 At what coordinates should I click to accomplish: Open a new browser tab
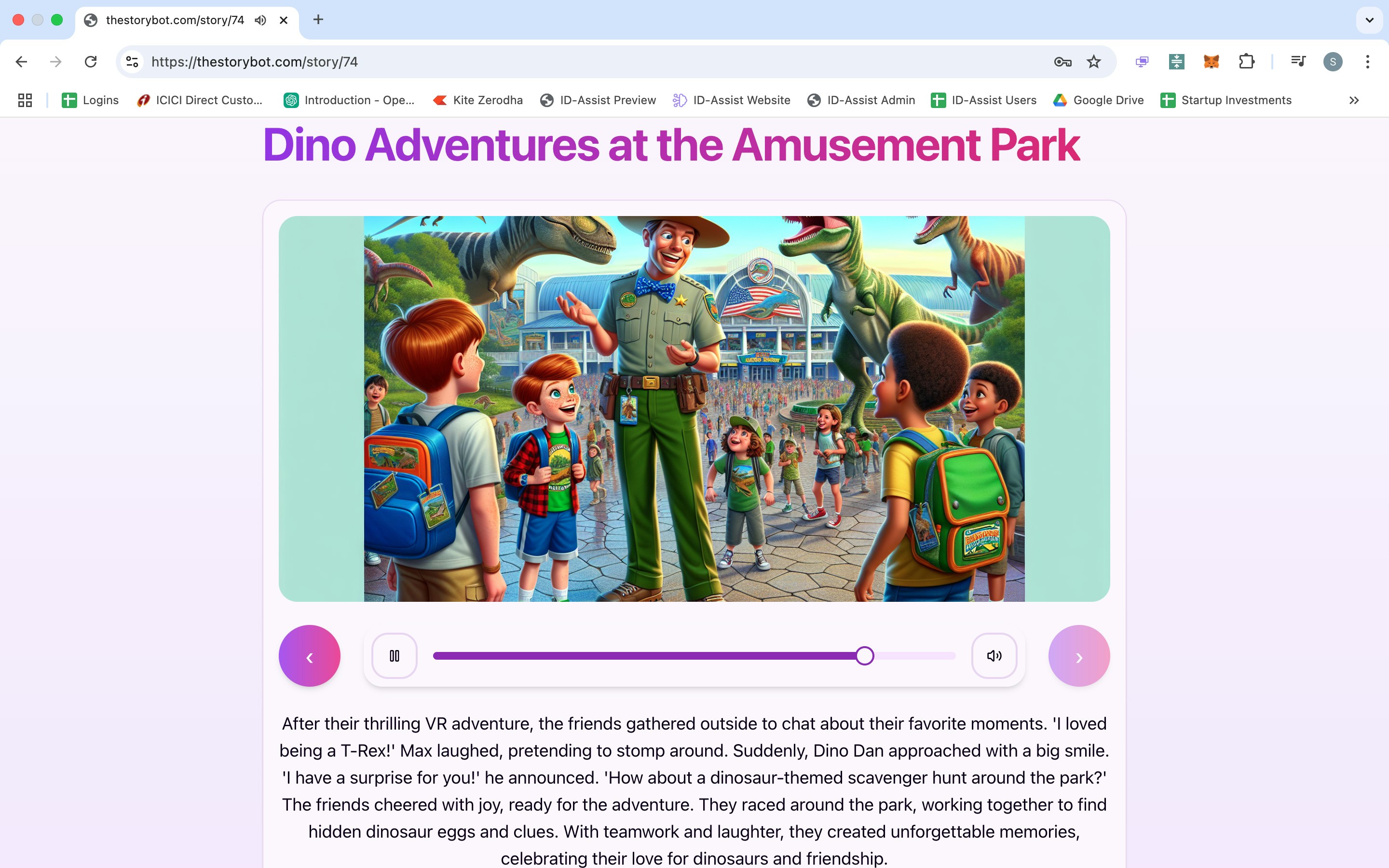click(318, 20)
